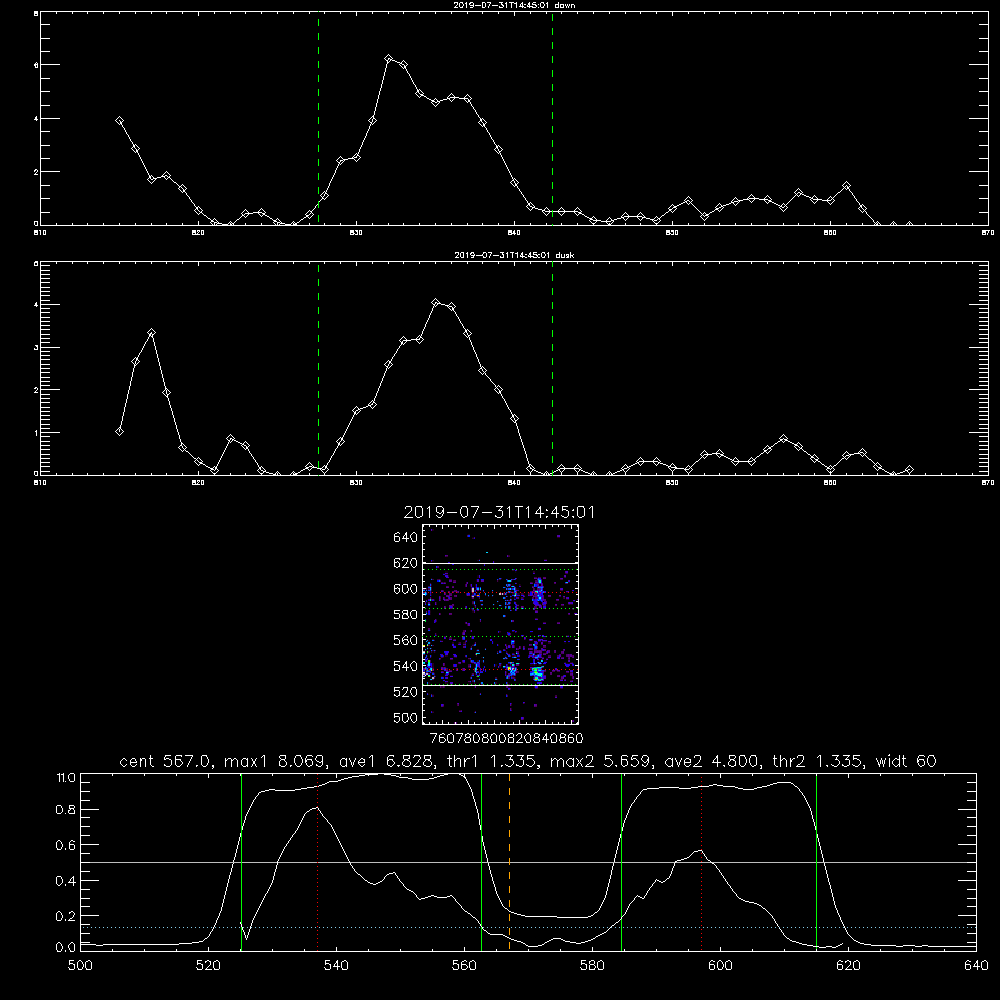The width and height of the screenshot is (1000, 1000).
Task: Click the dusk plot green dashed line near 842
Action: tap(552, 369)
